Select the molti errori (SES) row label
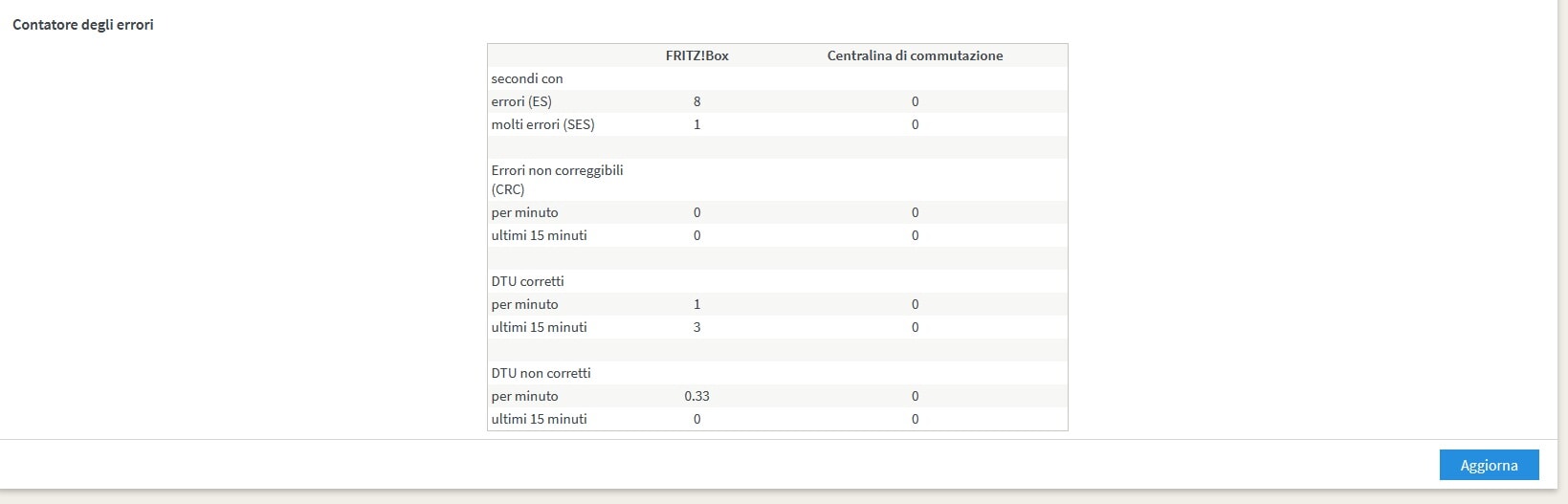Viewport: 1568px width, 504px height. (x=543, y=124)
